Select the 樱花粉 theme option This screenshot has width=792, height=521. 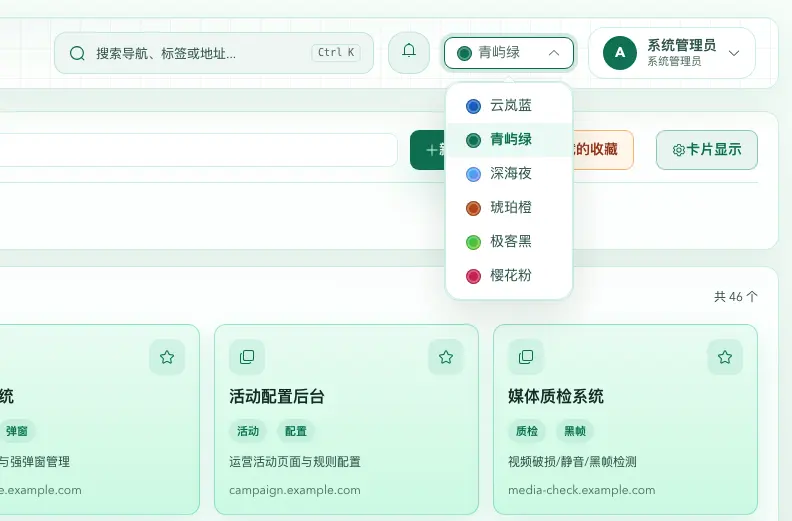(x=509, y=275)
